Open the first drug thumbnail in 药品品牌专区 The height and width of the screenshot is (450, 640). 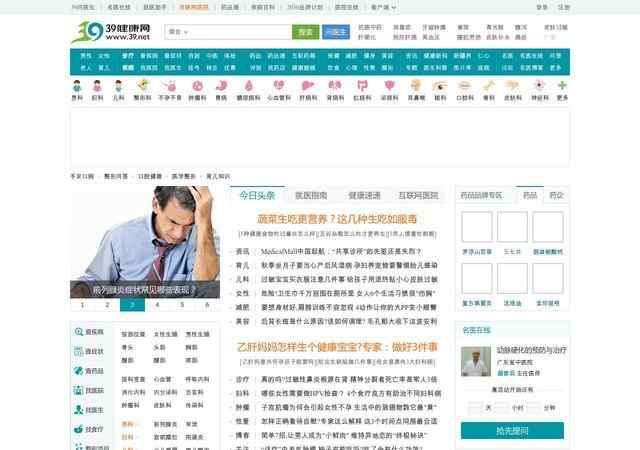477,227
